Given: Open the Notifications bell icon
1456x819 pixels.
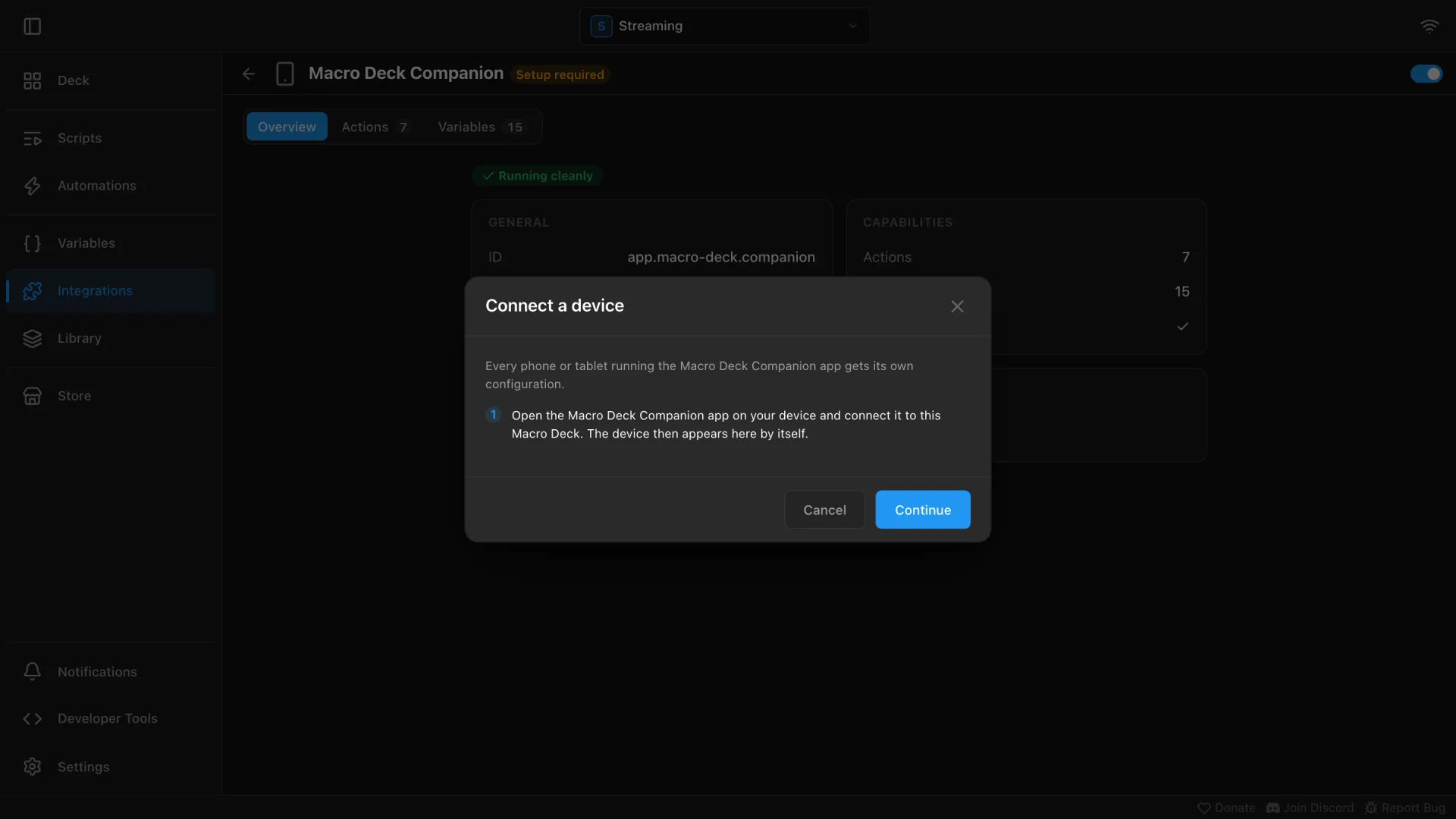Looking at the screenshot, I should pyautogui.click(x=32, y=672).
